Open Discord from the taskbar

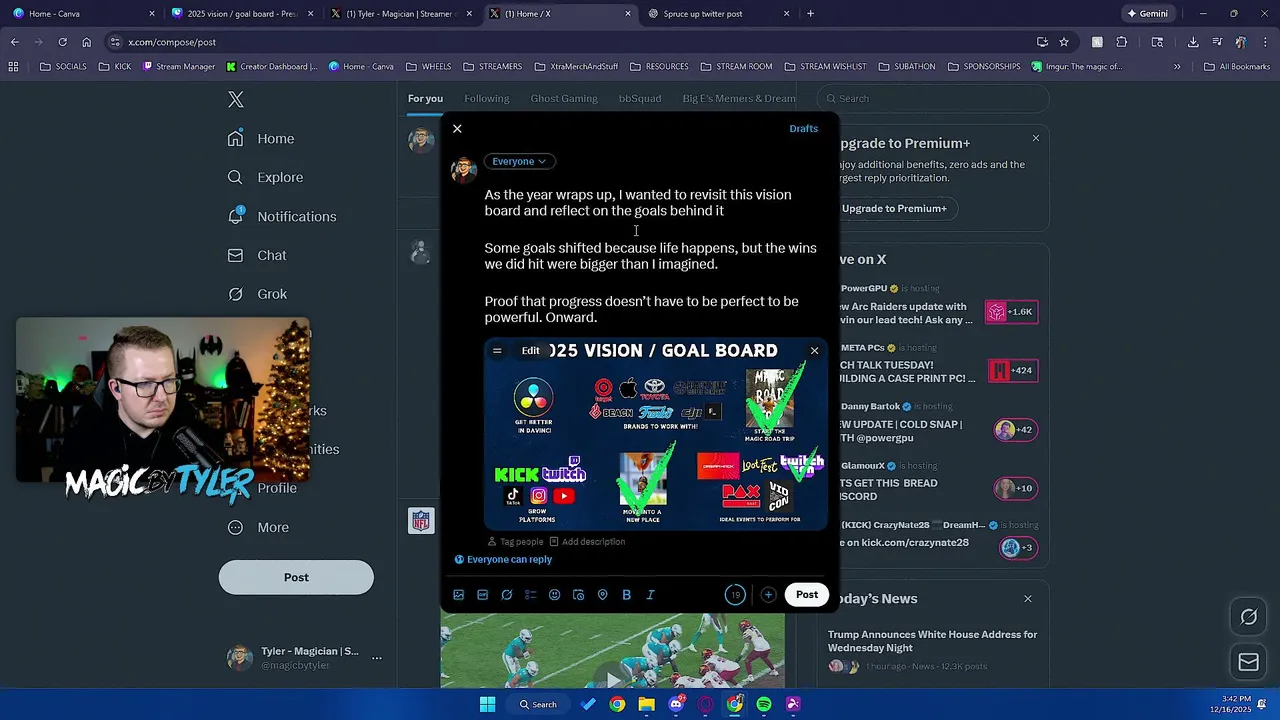(x=676, y=704)
